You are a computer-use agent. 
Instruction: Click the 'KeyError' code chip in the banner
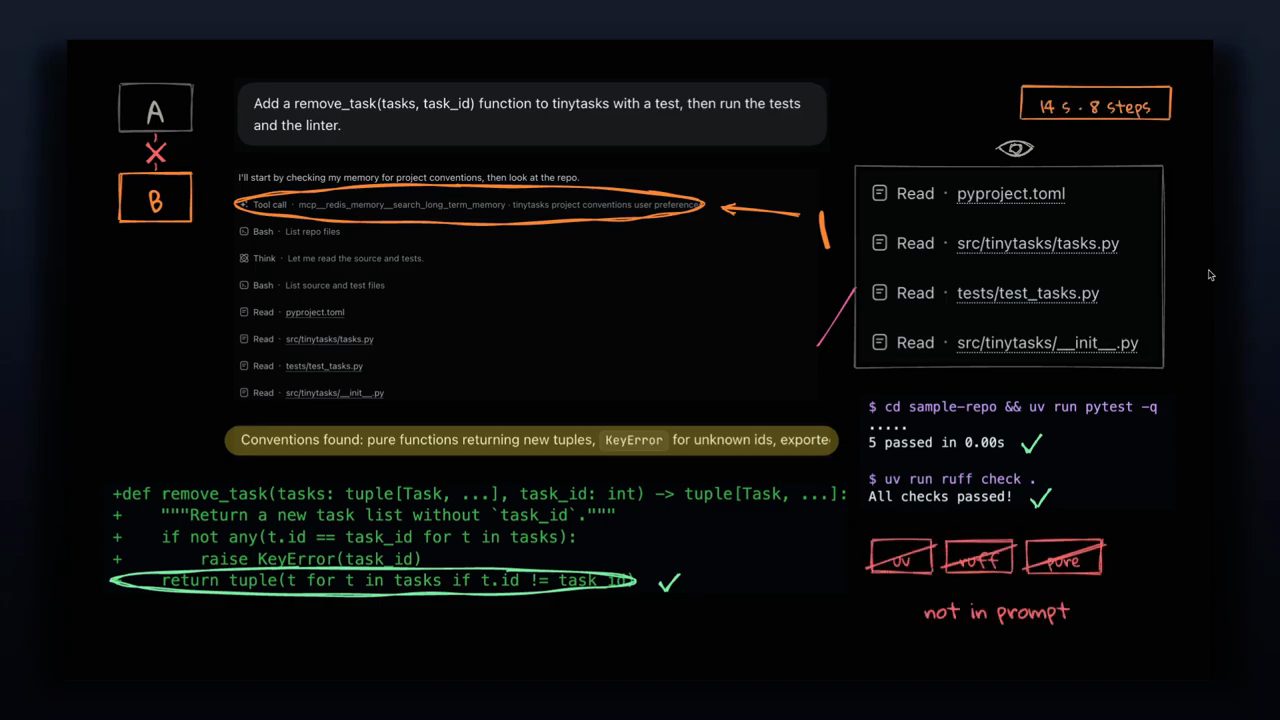pos(634,440)
